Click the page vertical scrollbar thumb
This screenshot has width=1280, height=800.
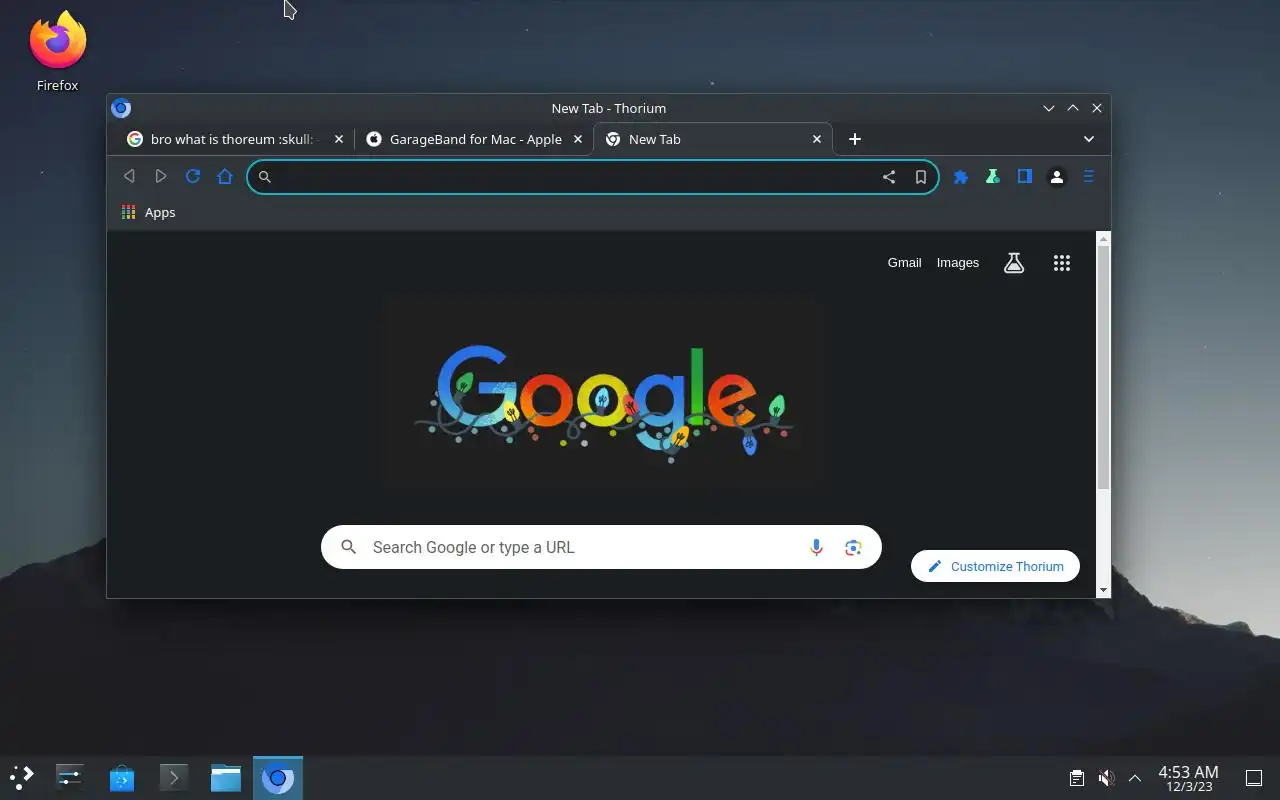click(x=1104, y=367)
